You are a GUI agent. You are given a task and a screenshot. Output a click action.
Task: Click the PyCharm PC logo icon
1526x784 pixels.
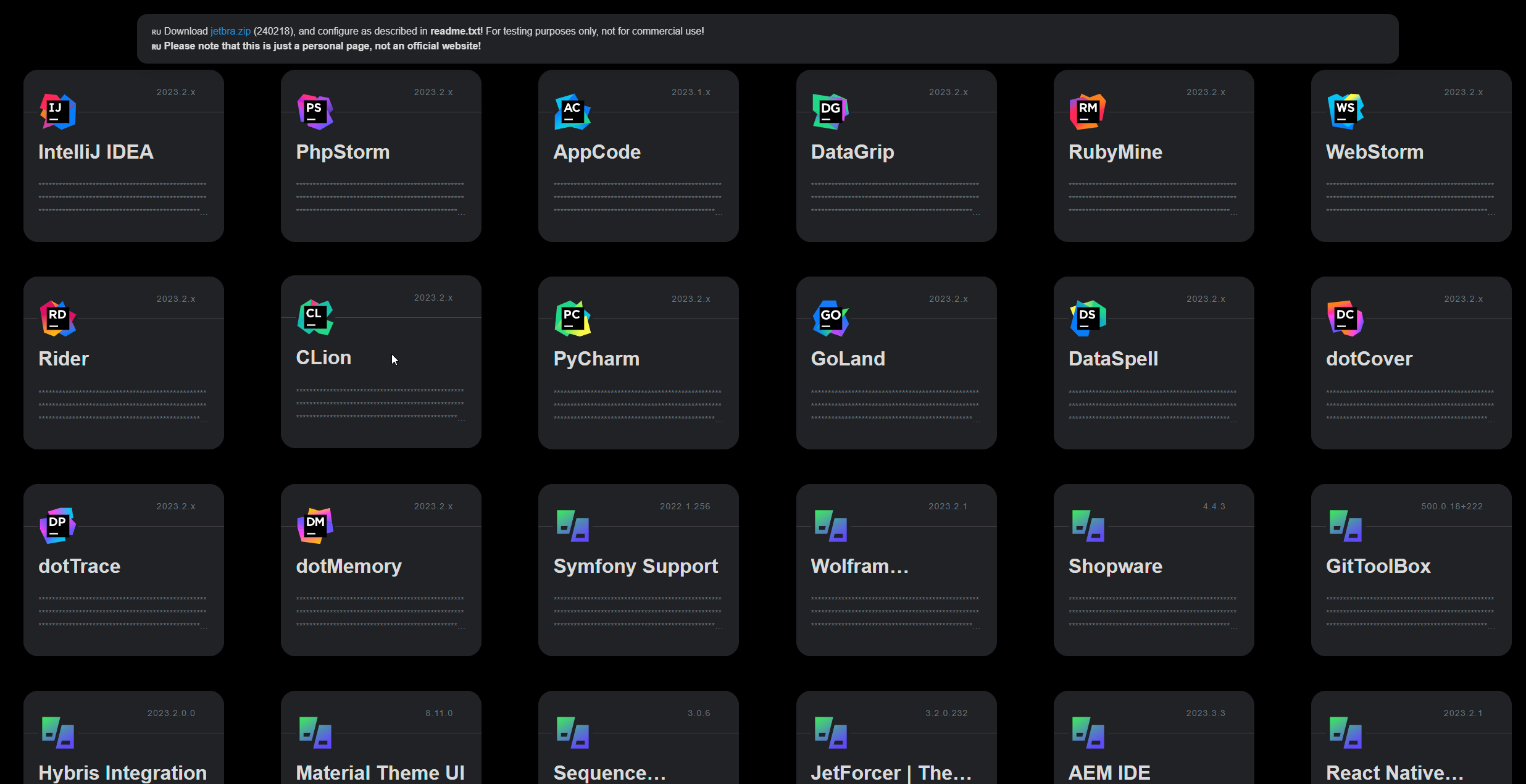[x=573, y=319]
